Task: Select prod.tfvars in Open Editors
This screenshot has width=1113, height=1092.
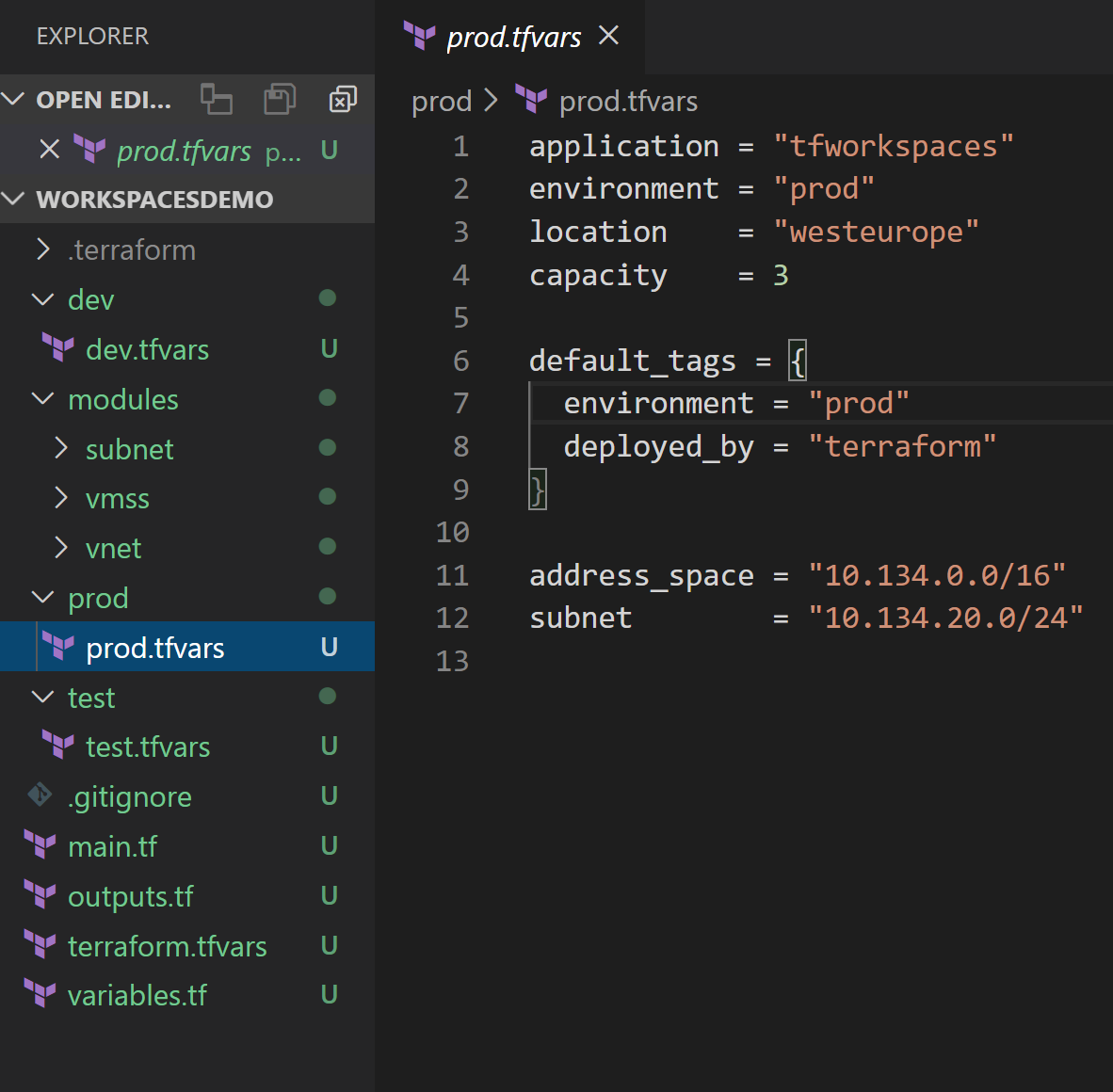Action: (x=187, y=150)
